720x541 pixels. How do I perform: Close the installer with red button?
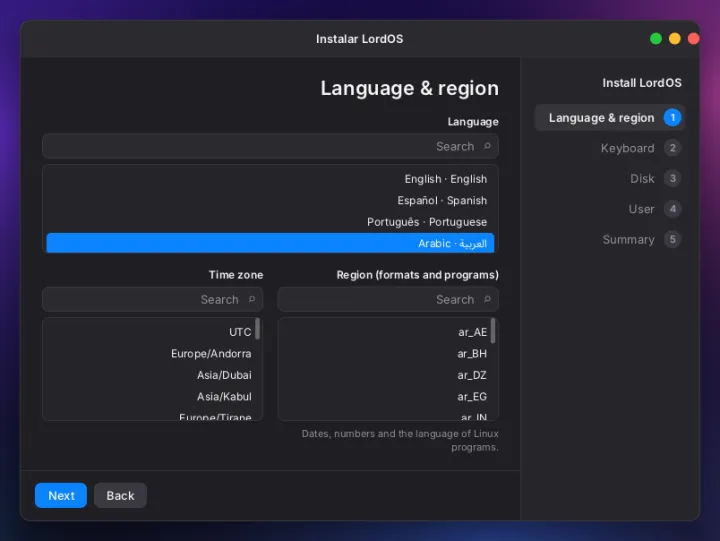point(693,39)
